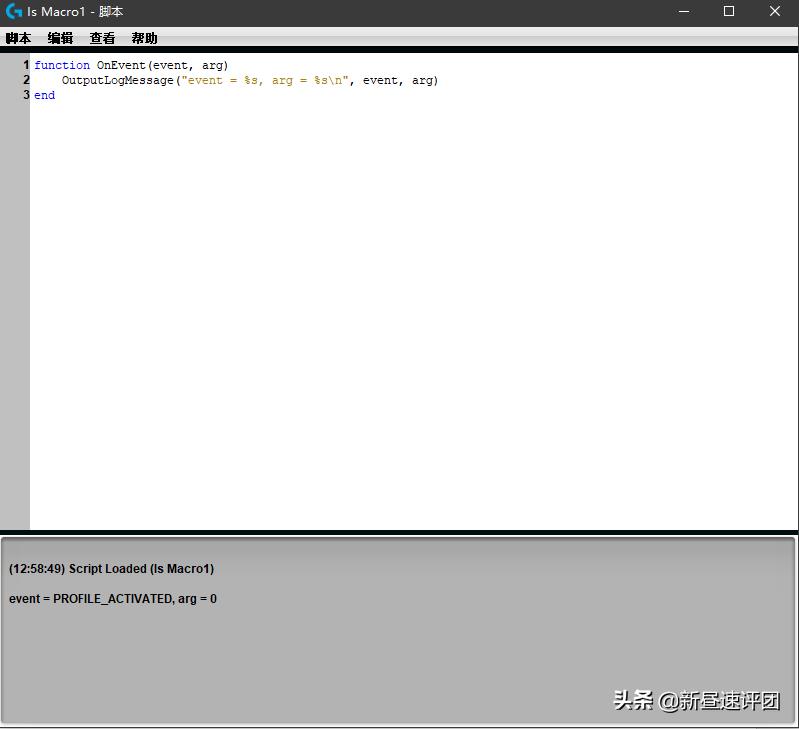Open the 脚本 menu

[18, 39]
